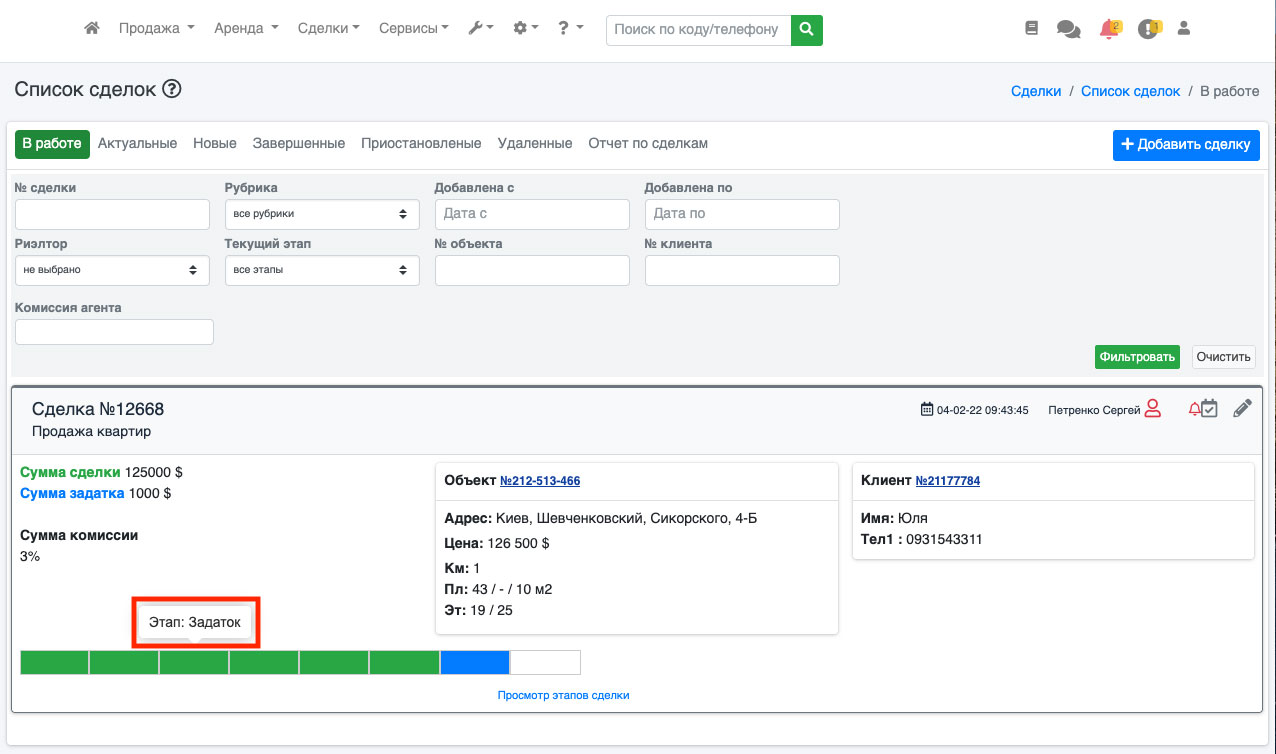Open object link №212-513-466
The width and height of the screenshot is (1276, 754).
(x=540, y=481)
